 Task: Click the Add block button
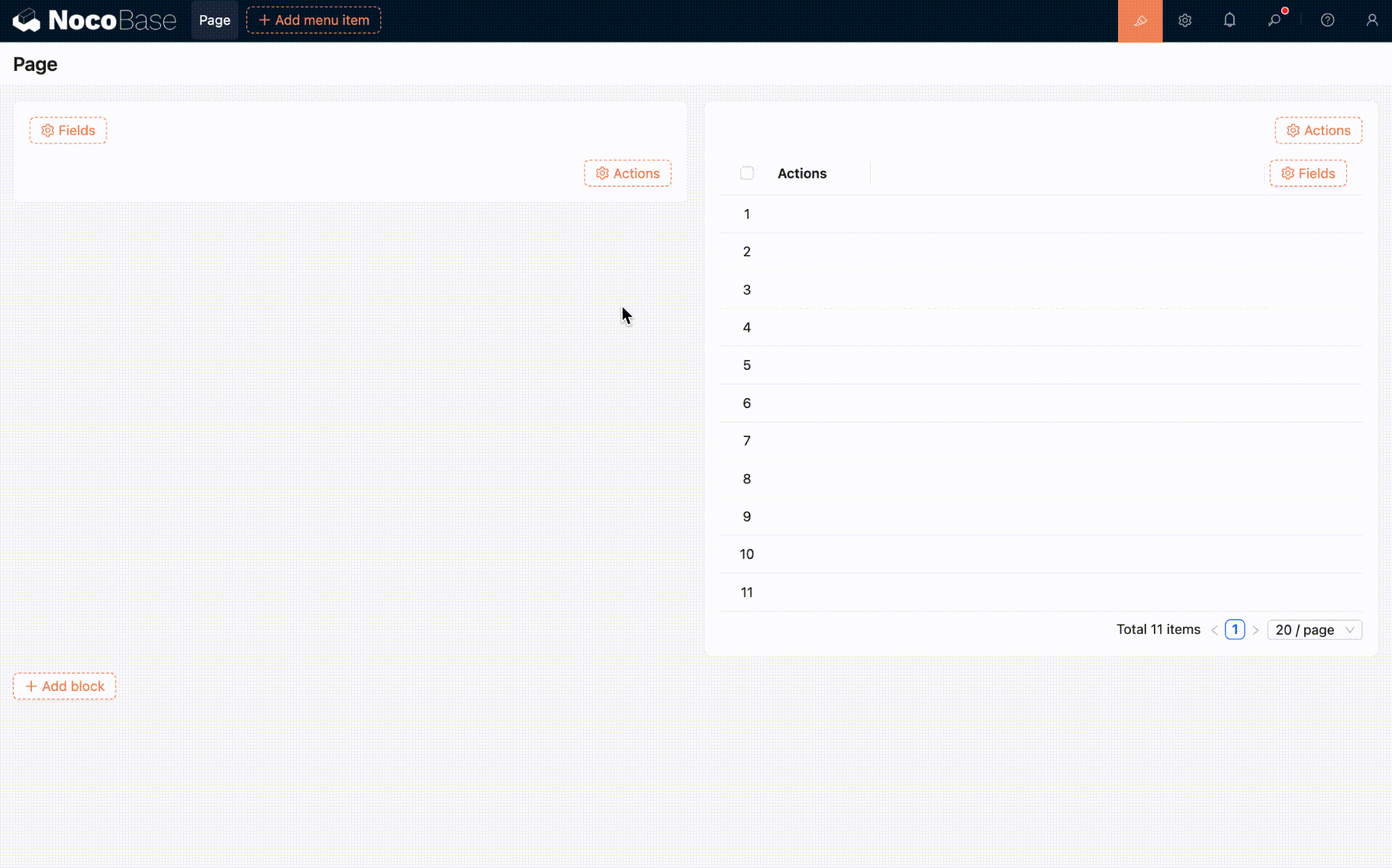tap(65, 686)
